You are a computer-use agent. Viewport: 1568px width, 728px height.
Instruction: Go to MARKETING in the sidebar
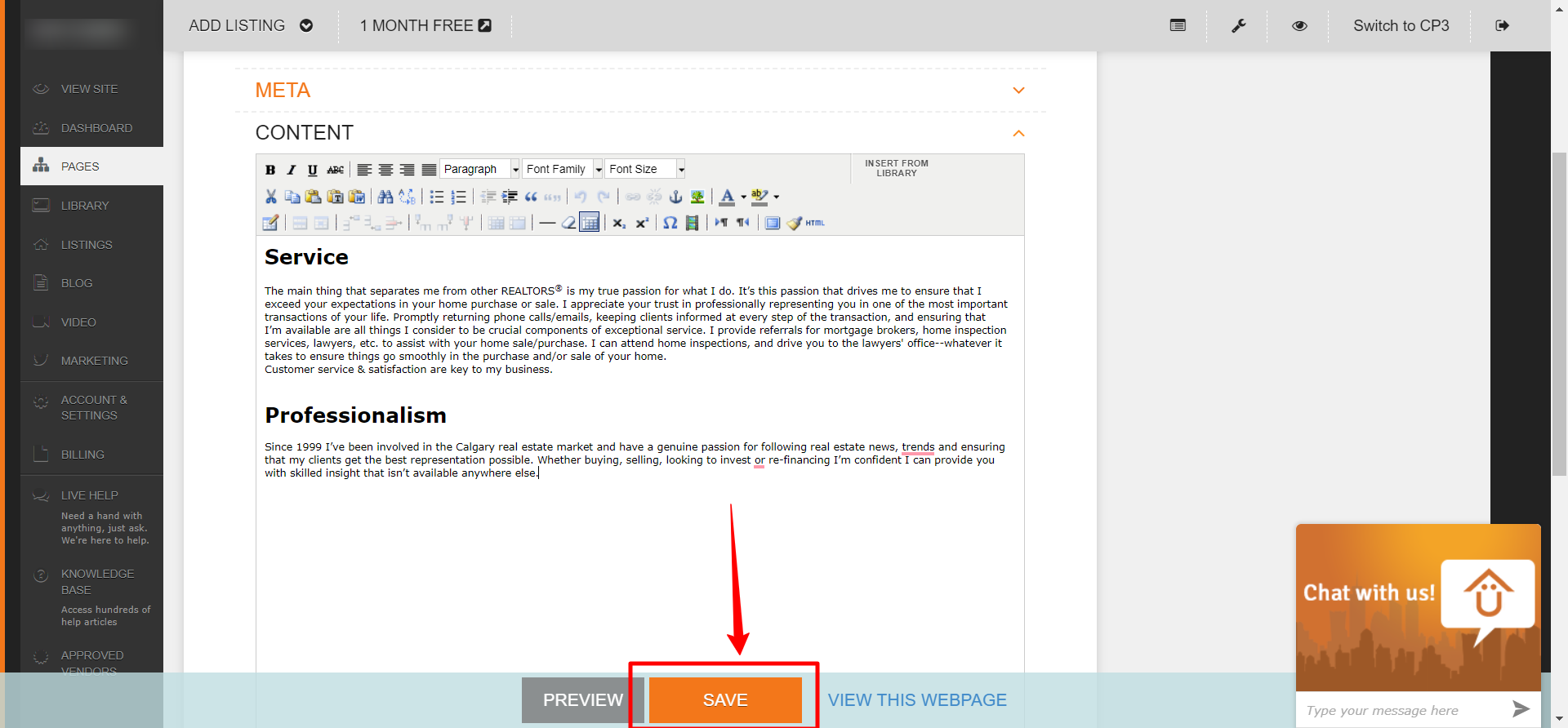(x=94, y=361)
